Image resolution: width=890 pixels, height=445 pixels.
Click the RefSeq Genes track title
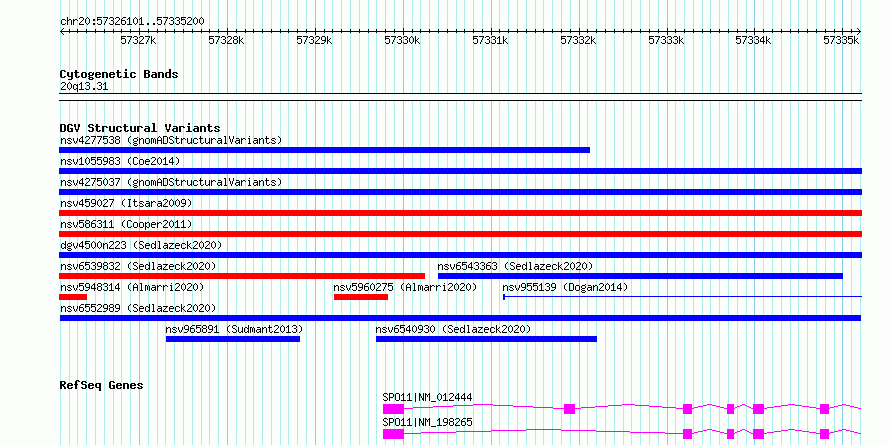pos(101,385)
